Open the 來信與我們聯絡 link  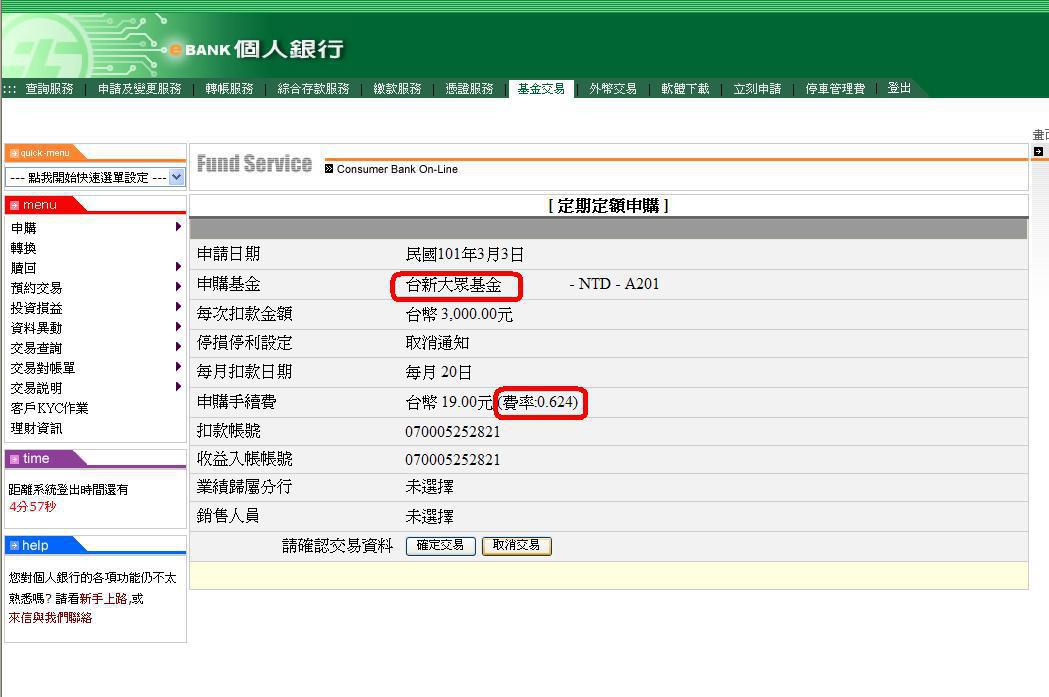point(50,618)
